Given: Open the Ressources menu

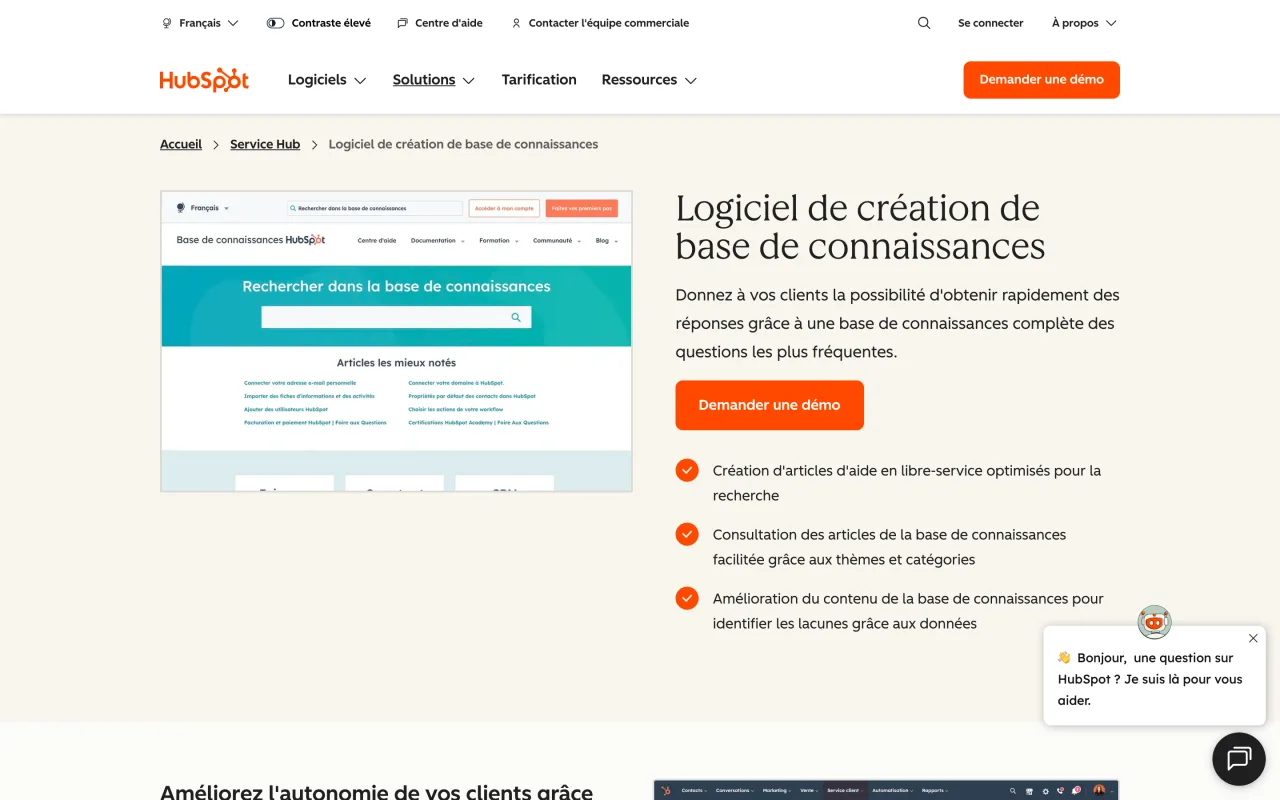Looking at the screenshot, I should tap(649, 80).
